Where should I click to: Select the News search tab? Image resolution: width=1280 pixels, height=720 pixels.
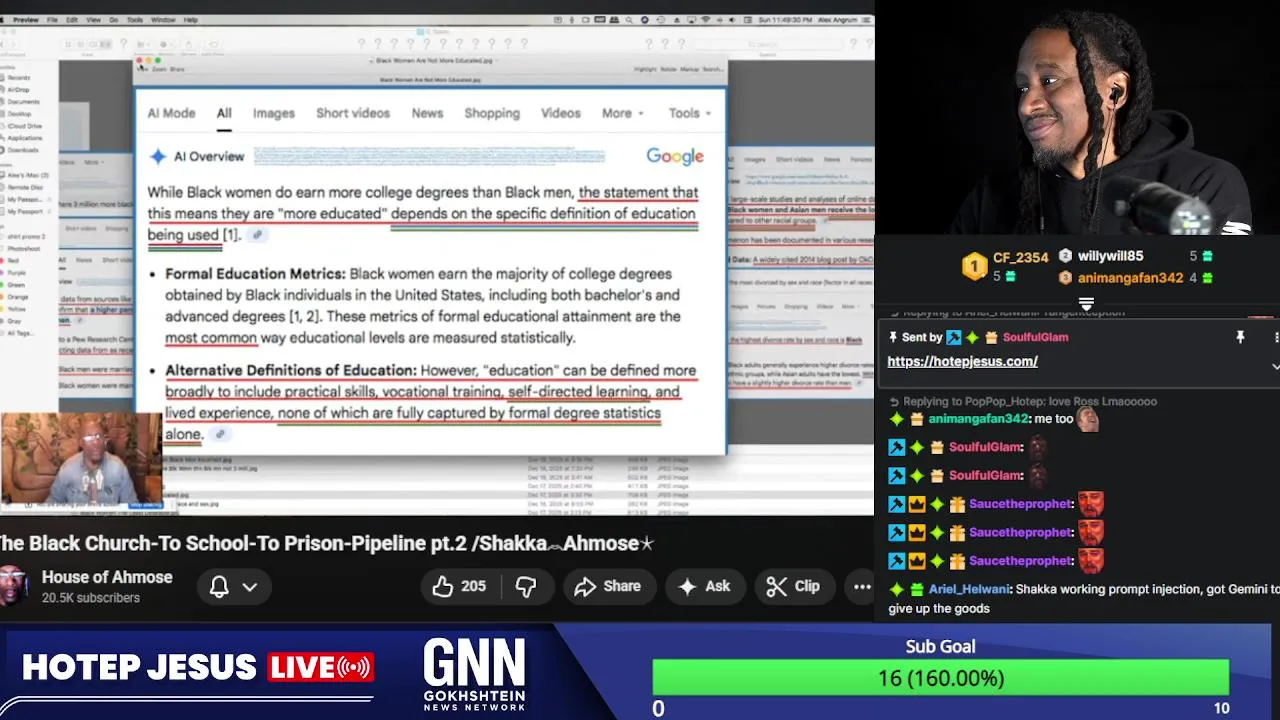coord(427,113)
